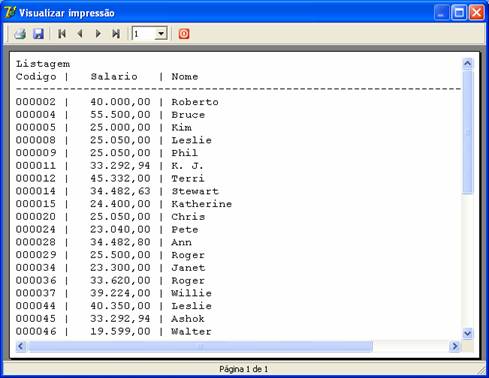Viewport: 489px width, 378px height.
Task: Click the salary '34.482,80'
Action: pos(120,242)
